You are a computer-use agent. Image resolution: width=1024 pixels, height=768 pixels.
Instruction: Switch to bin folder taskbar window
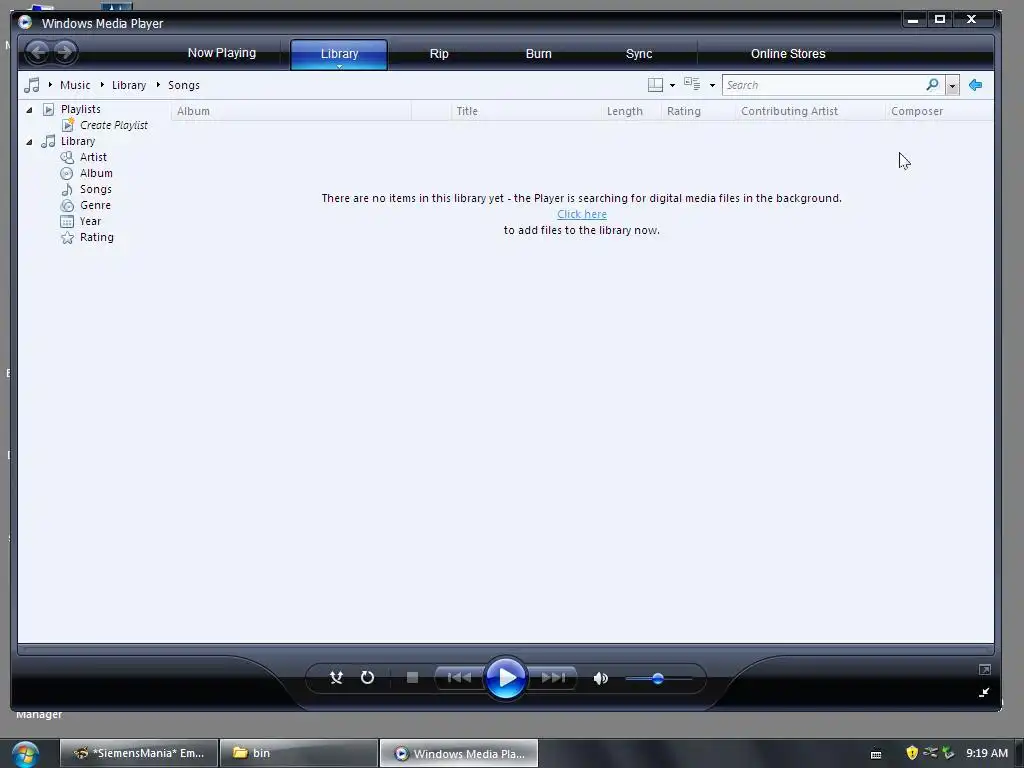coord(298,753)
